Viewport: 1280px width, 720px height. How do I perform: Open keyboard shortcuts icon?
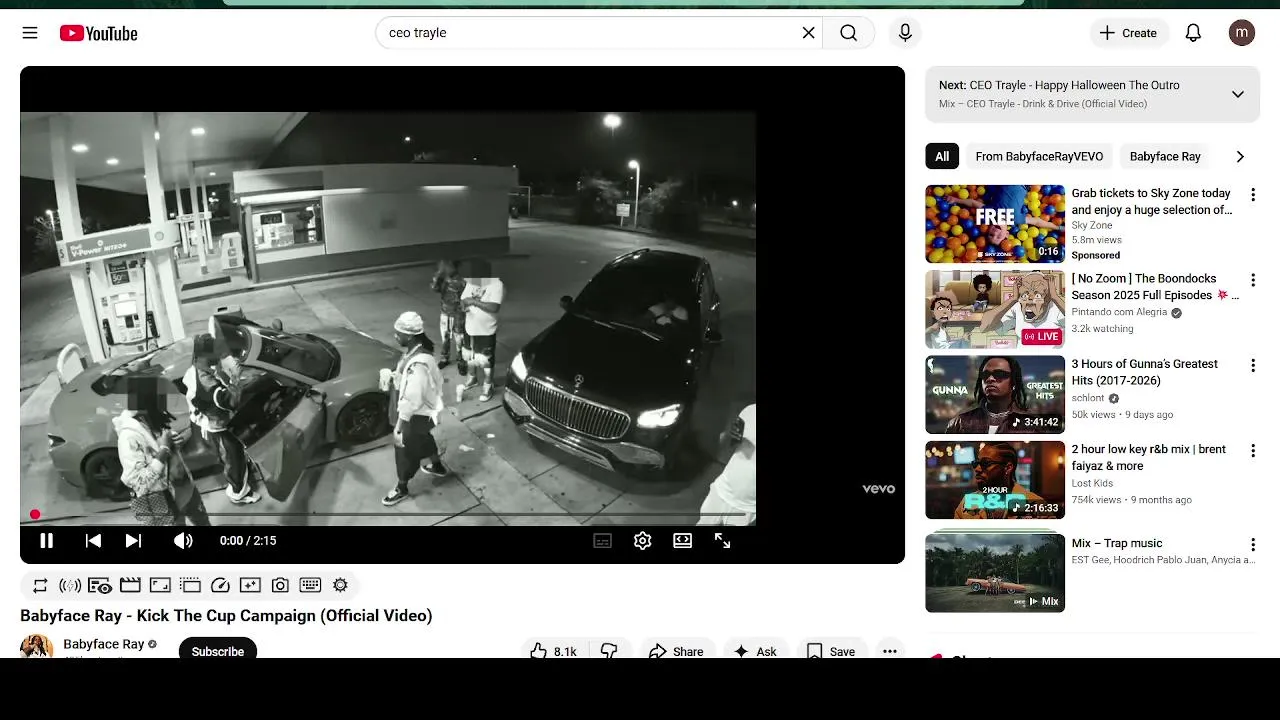[x=310, y=585]
